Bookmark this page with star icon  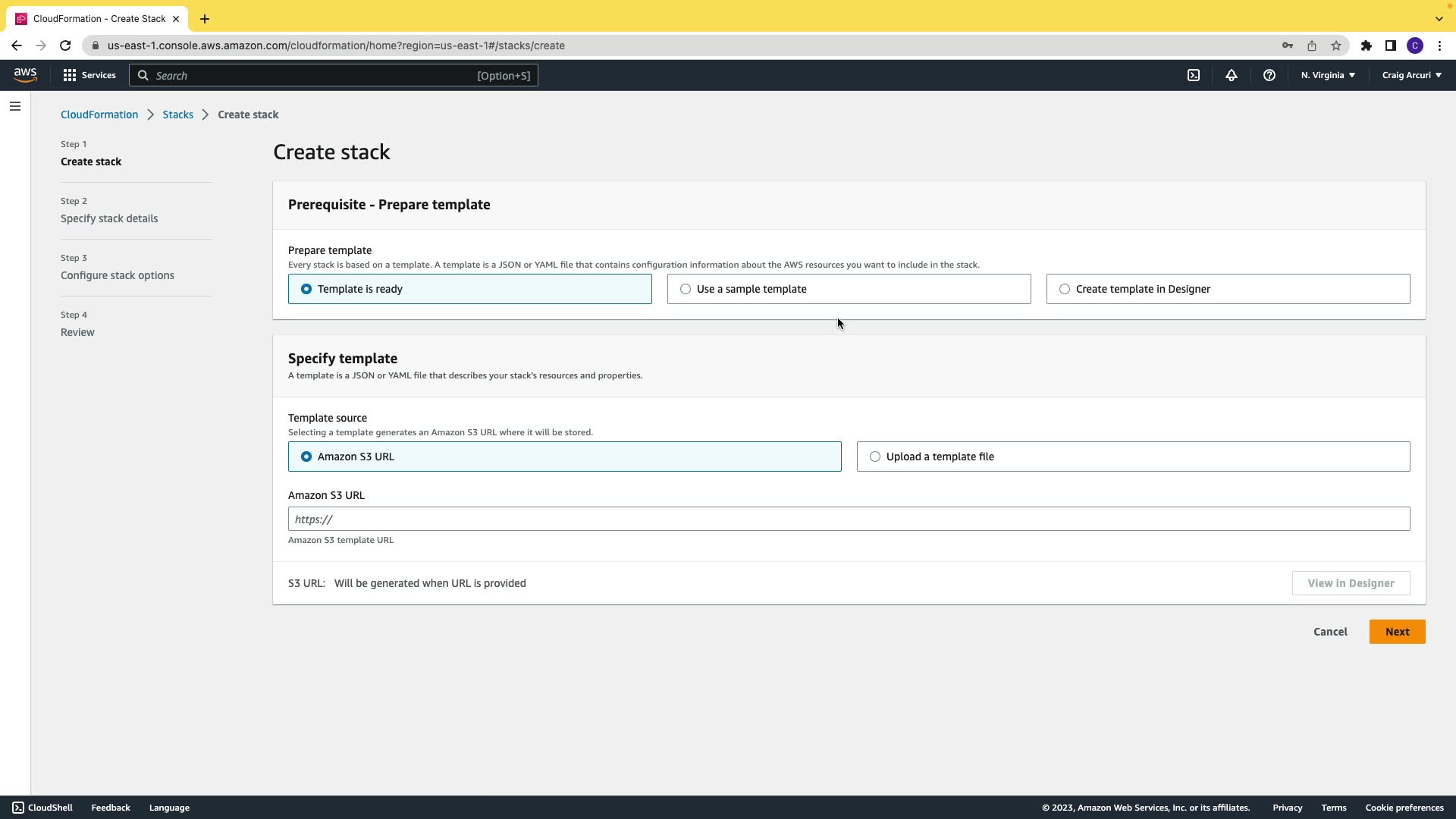pyautogui.click(x=1336, y=45)
